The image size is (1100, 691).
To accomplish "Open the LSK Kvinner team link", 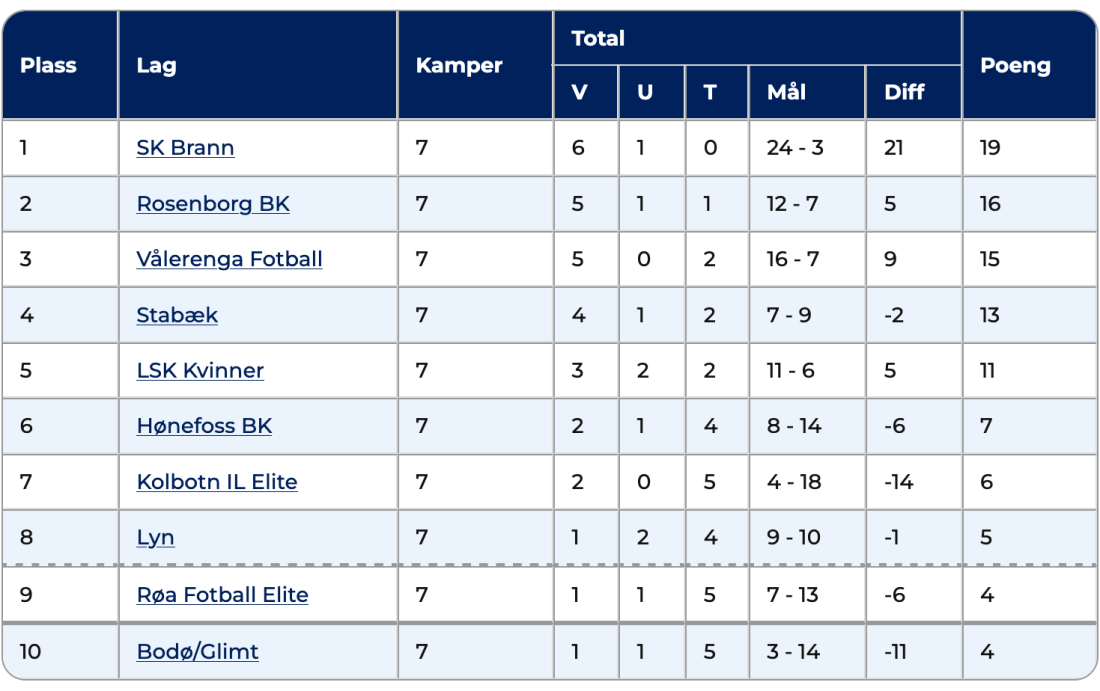I will (200, 371).
